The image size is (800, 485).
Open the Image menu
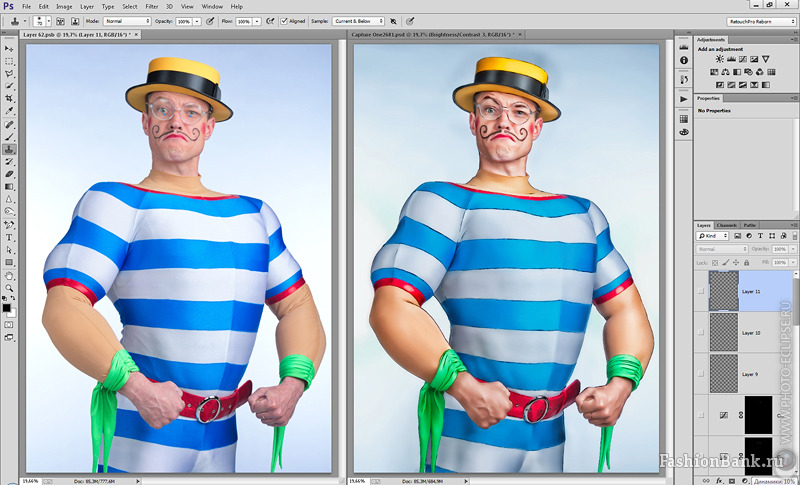pos(64,7)
